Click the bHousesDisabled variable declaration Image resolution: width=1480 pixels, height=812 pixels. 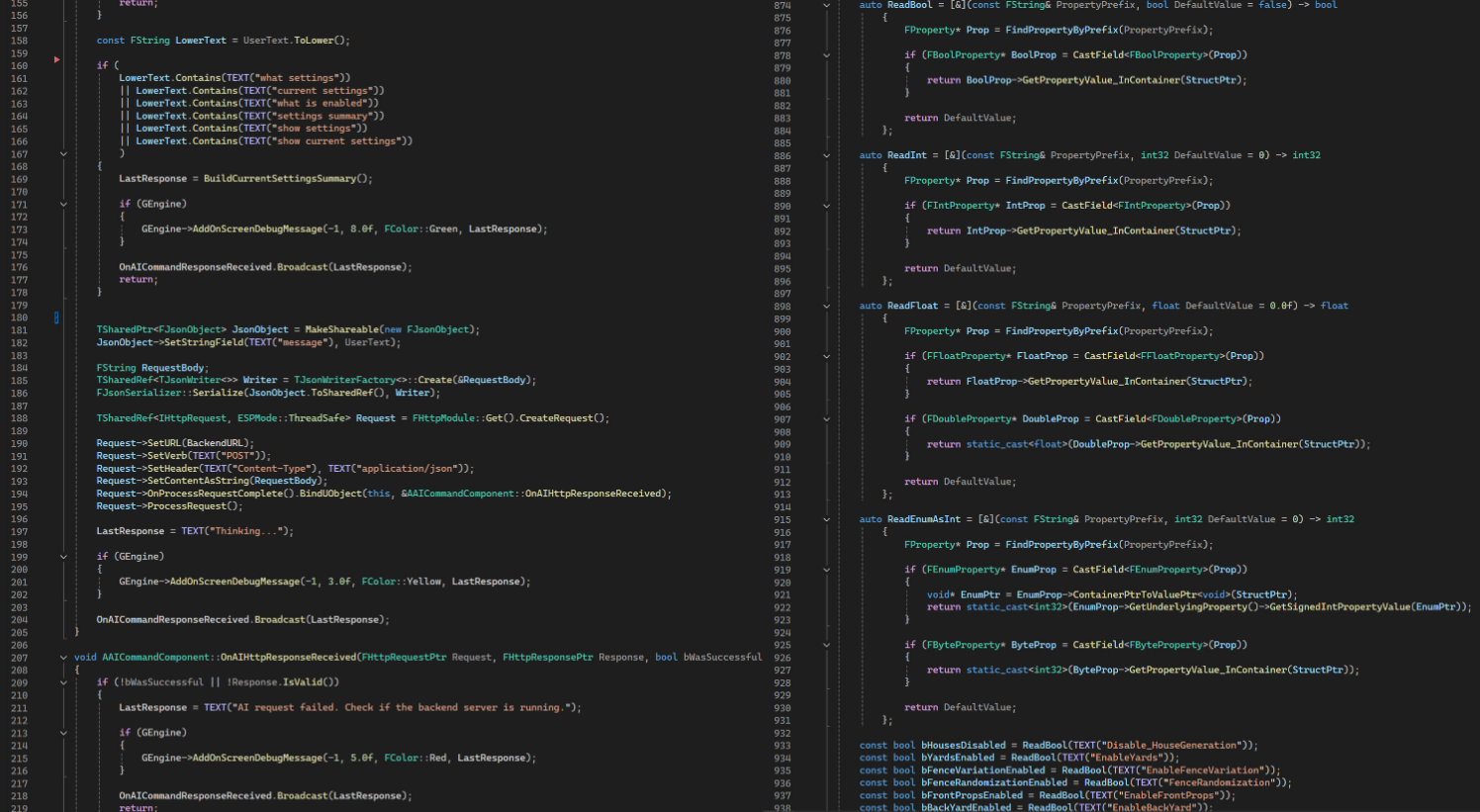963,746
